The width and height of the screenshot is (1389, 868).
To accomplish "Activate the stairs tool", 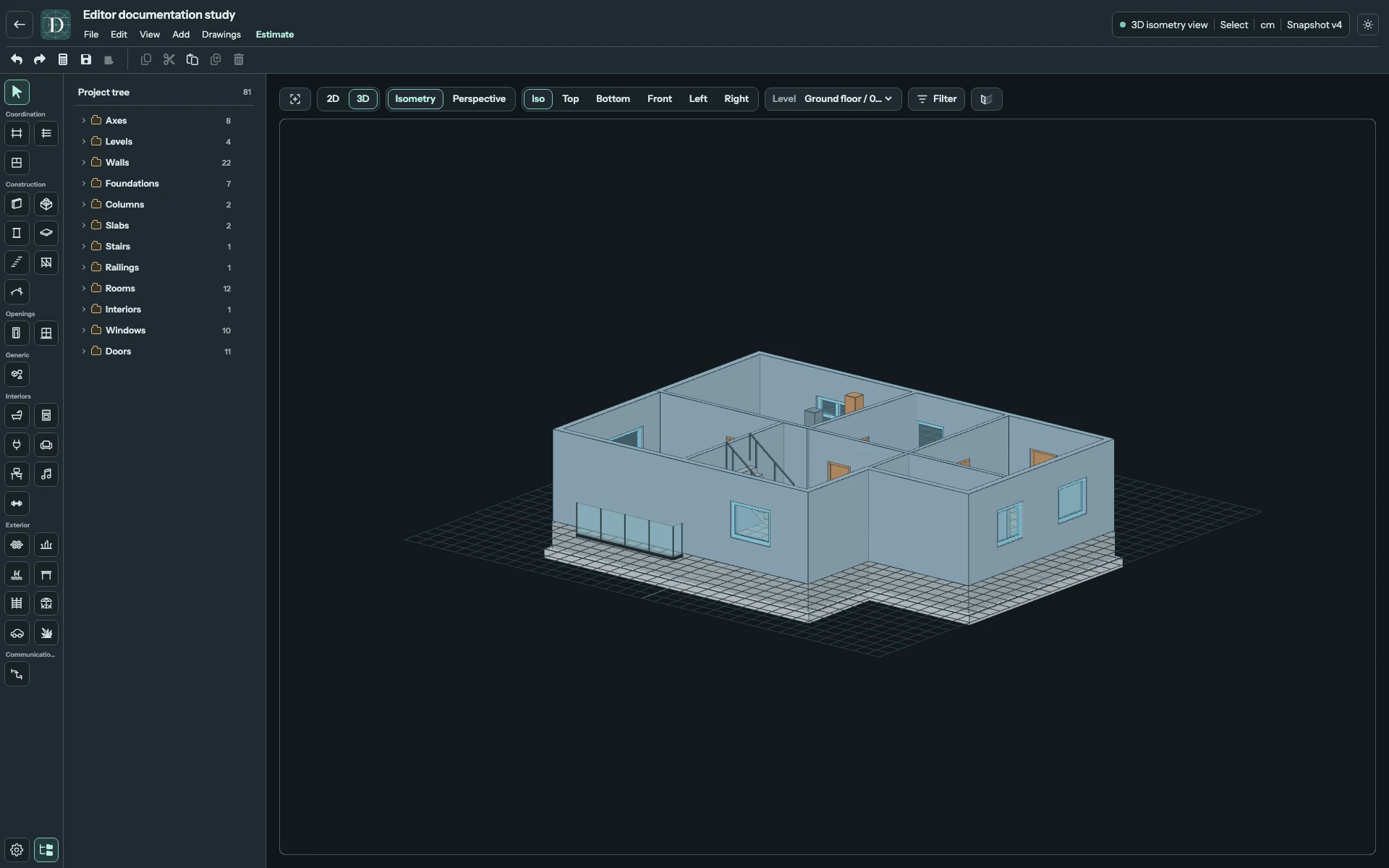I will [17, 263].
